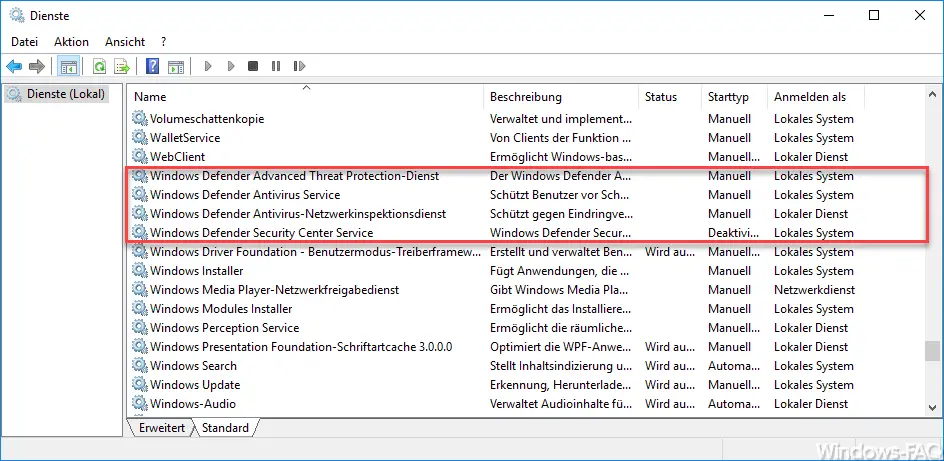The width and height of the screenshot is (944, 461).
Task: Click Netzwerkdienst logon of Media Player service
Action: click(x=815, y=290)
